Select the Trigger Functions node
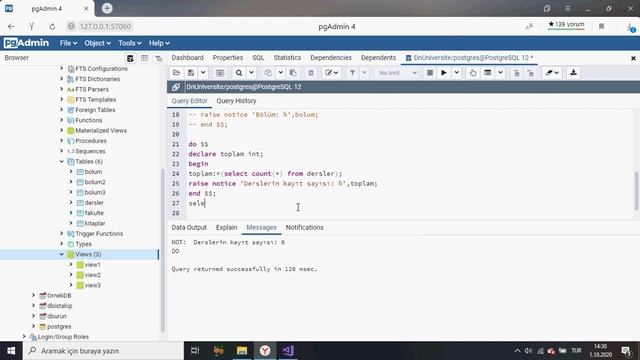 coord(99,234)
